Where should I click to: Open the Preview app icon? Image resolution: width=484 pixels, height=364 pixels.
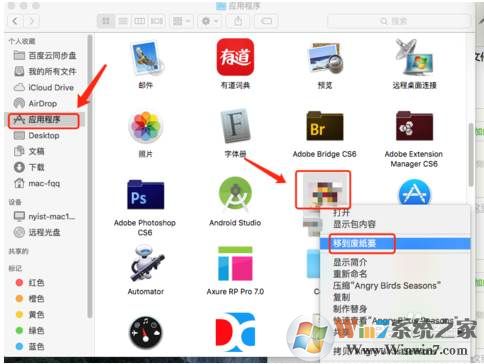coord(325,58)
